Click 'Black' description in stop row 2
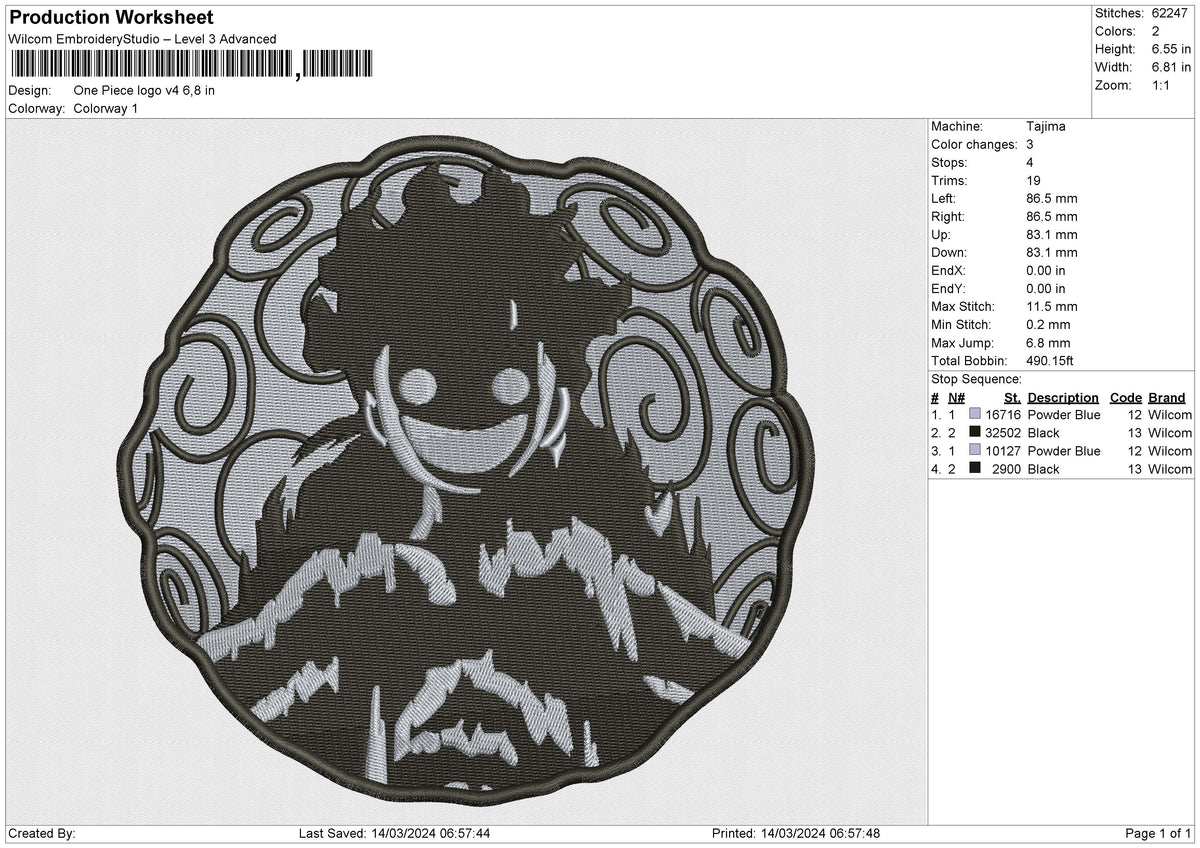 coord(1043,433)
